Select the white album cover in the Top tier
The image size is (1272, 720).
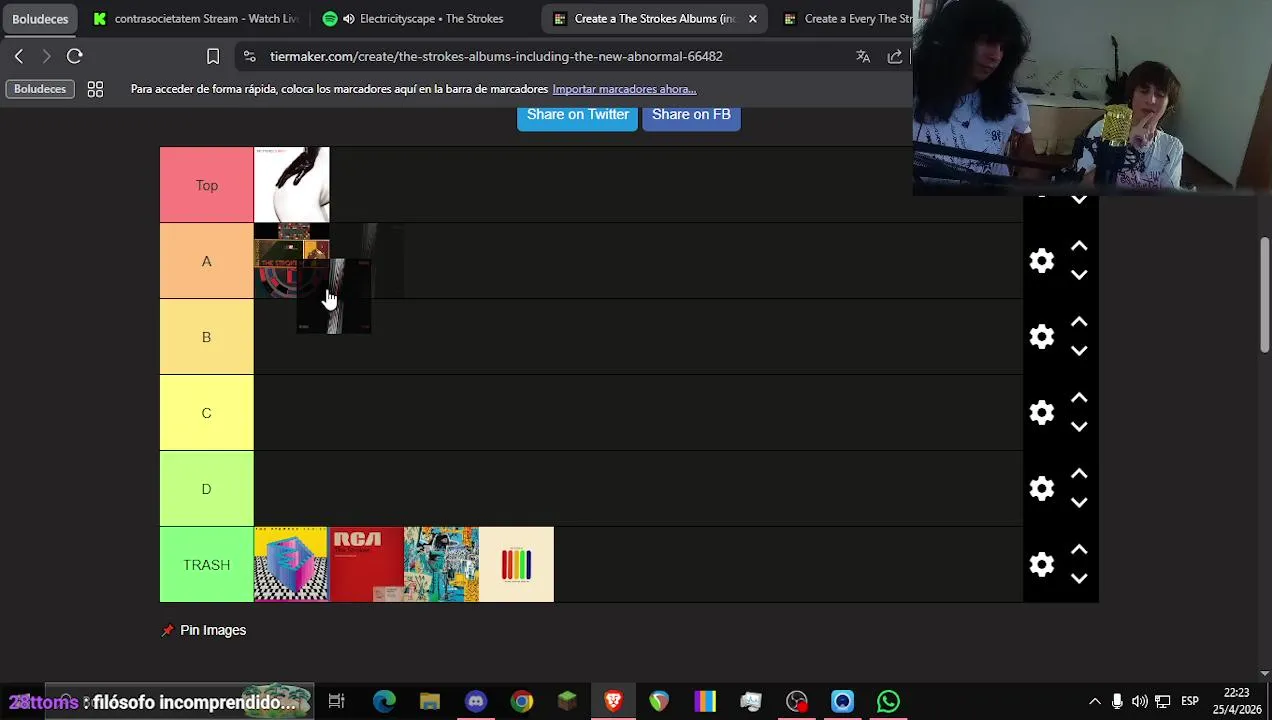click(x=292, y=185)
